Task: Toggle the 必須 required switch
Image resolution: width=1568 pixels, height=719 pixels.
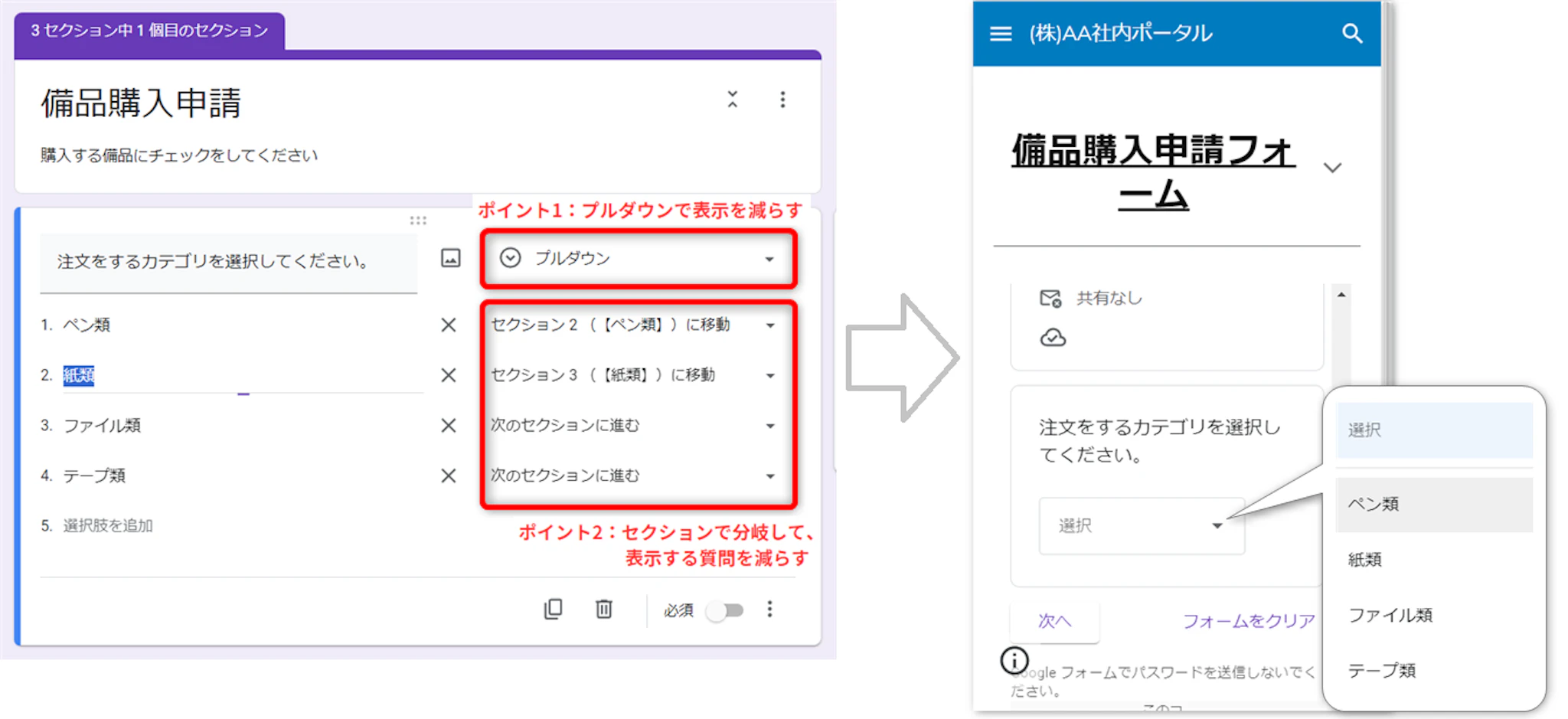Action: tap(724, 610)
